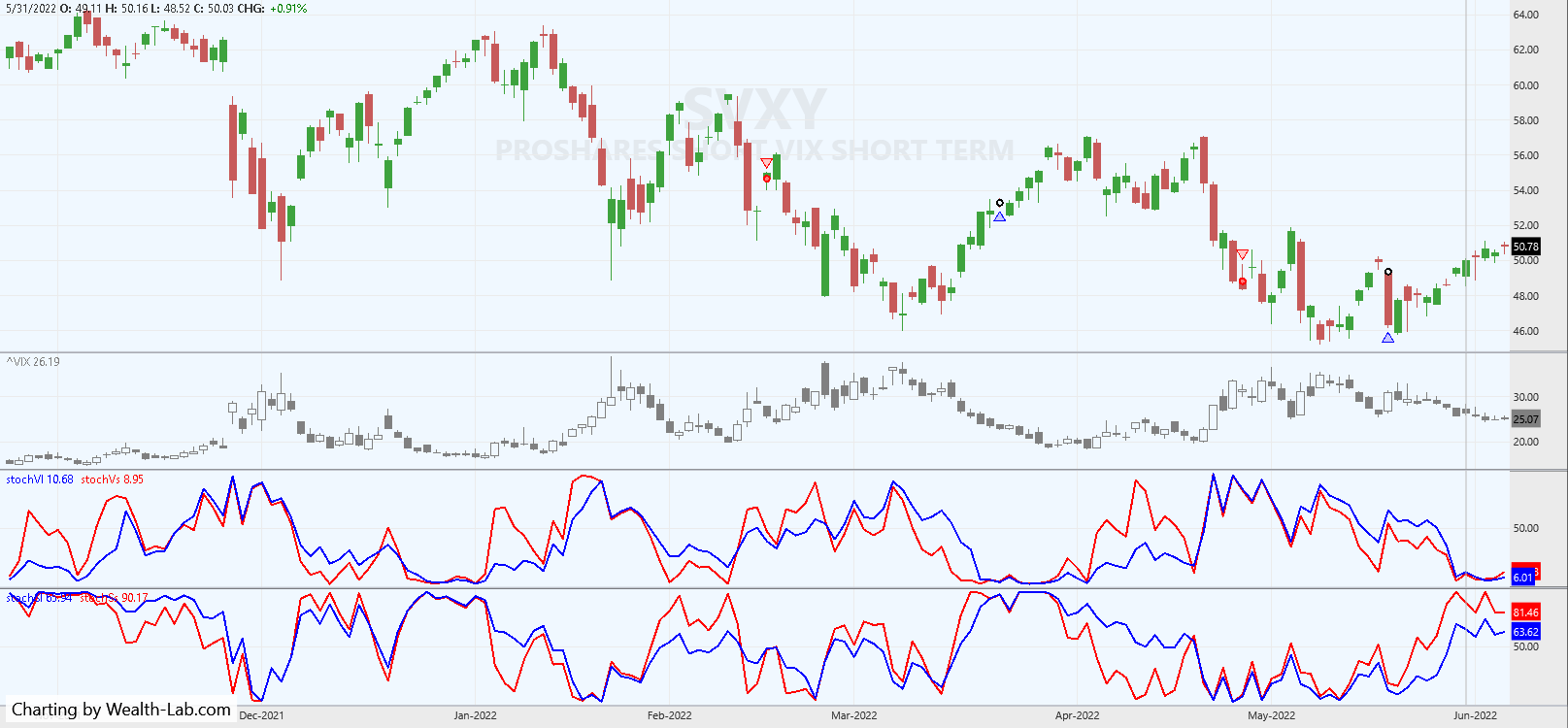Viewport: 1568px width, 728px height.
Task: Click the 64.00 price axis label
Action: [1526, 15]
